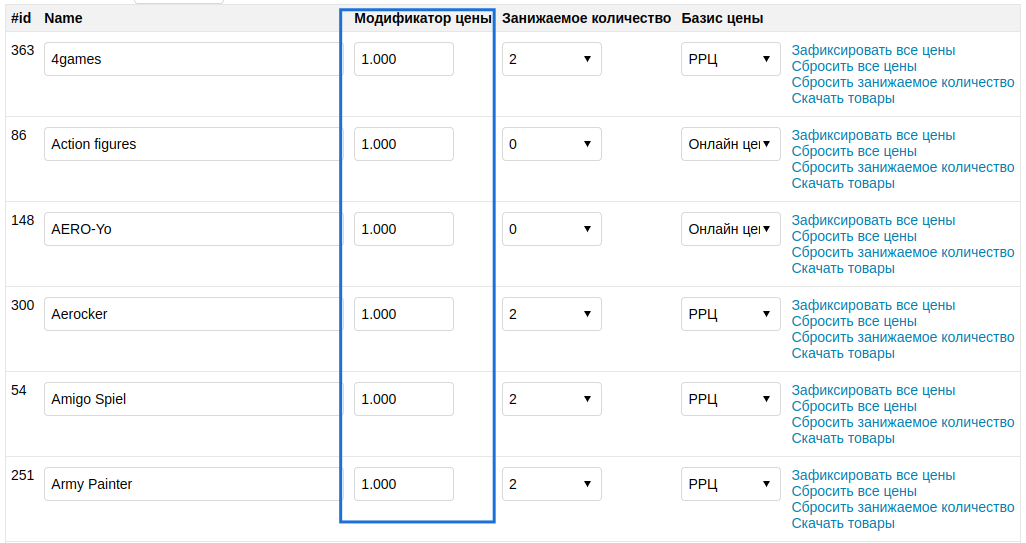Click 'Зафиксировать все цены' for Army Painter
The image size is (1026, 543).
tap(873, 475)
